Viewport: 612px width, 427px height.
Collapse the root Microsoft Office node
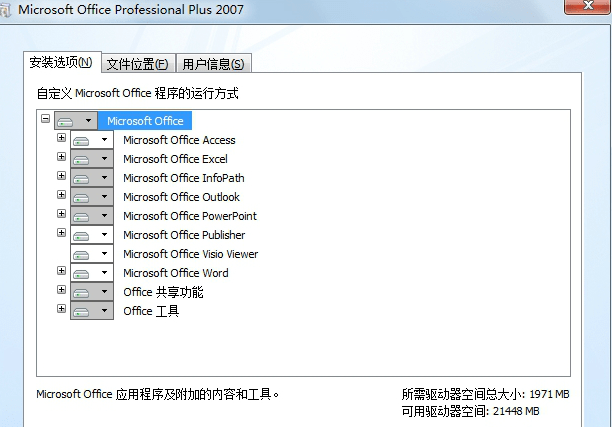[x=45, y=119]
